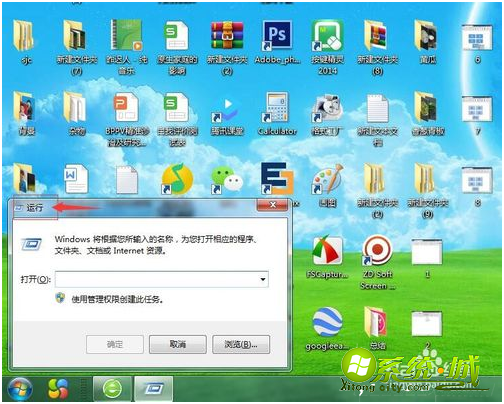Click the 确定 button in Run dialog
The width and height of the screenshot is (504, 404).
[115, 344]
